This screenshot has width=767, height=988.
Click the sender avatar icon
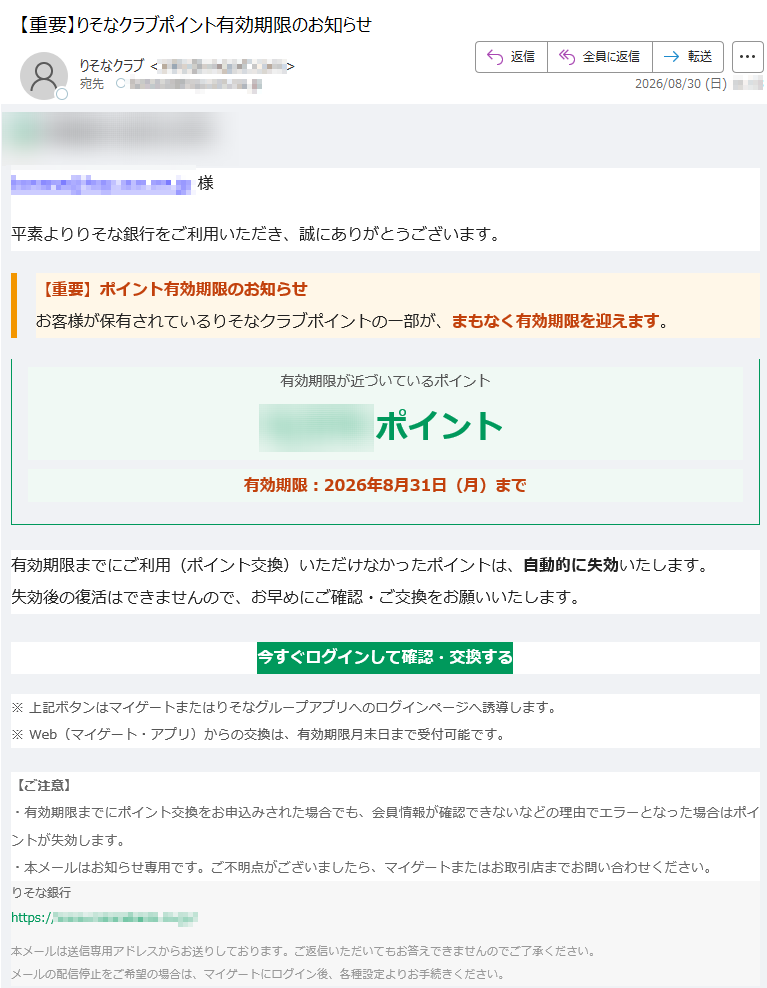click(44, 76)
